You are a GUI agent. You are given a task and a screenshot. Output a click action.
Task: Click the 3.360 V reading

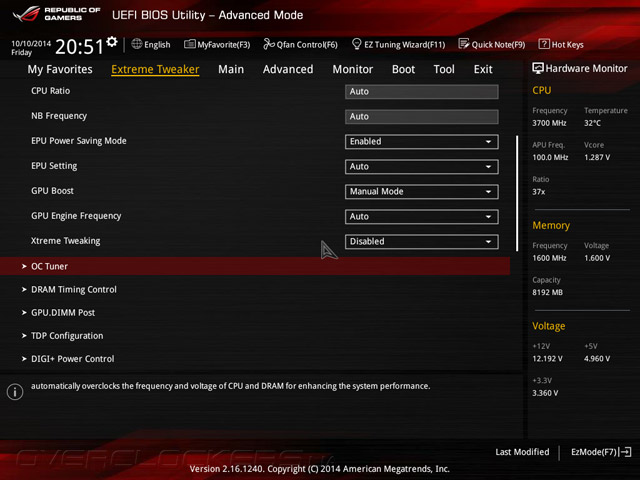(545, 393)
